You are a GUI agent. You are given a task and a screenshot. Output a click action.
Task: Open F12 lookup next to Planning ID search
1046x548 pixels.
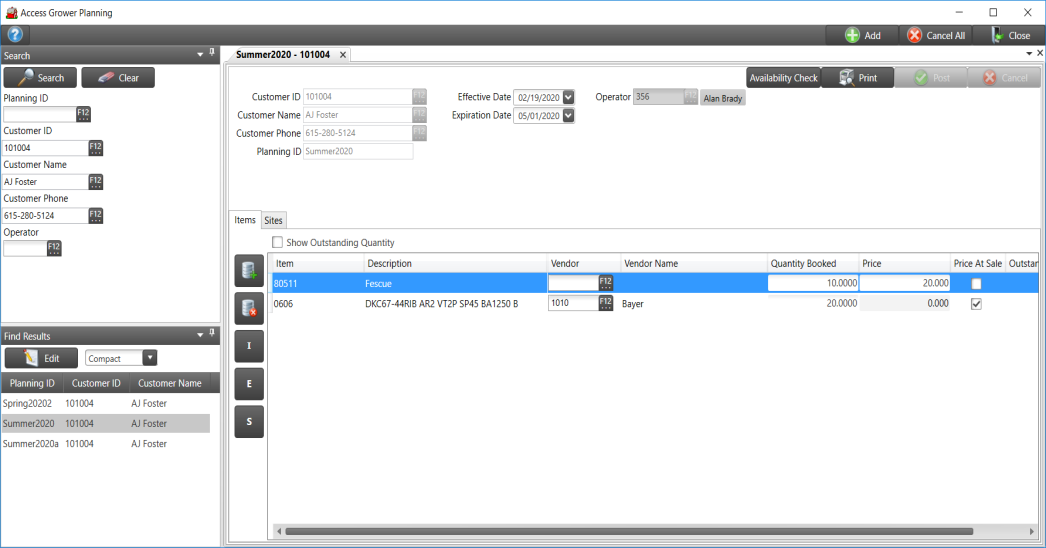(83, 114)
